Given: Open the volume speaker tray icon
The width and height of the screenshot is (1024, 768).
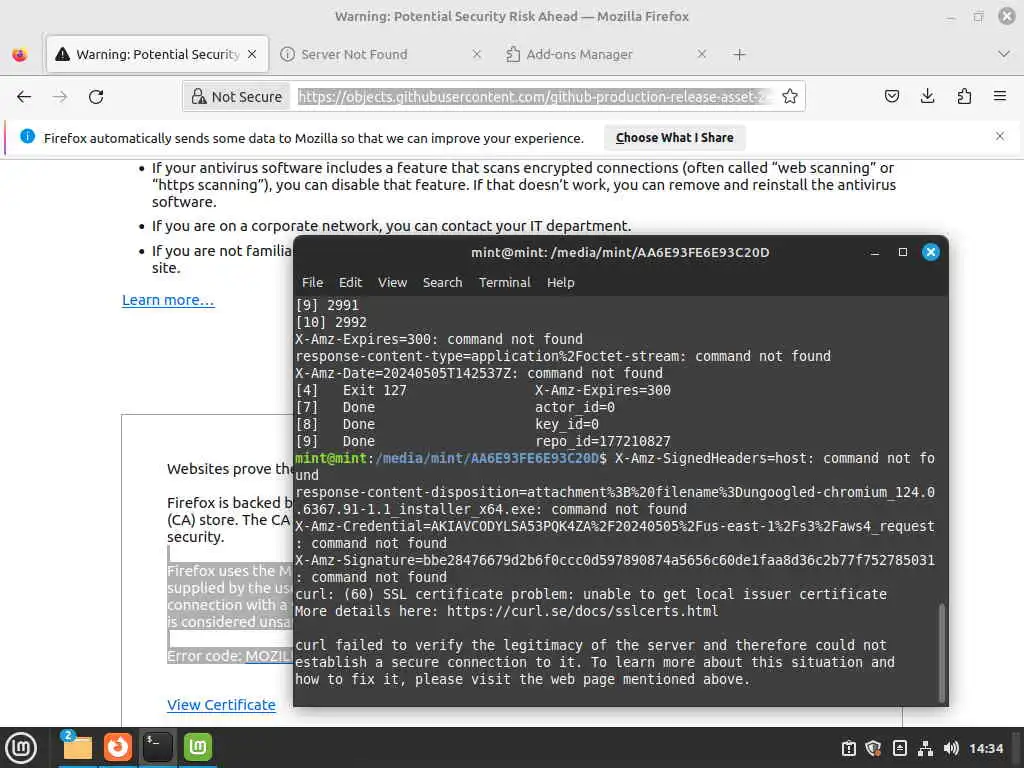Looking at the screenshot, I should click(x=951, y=748).
